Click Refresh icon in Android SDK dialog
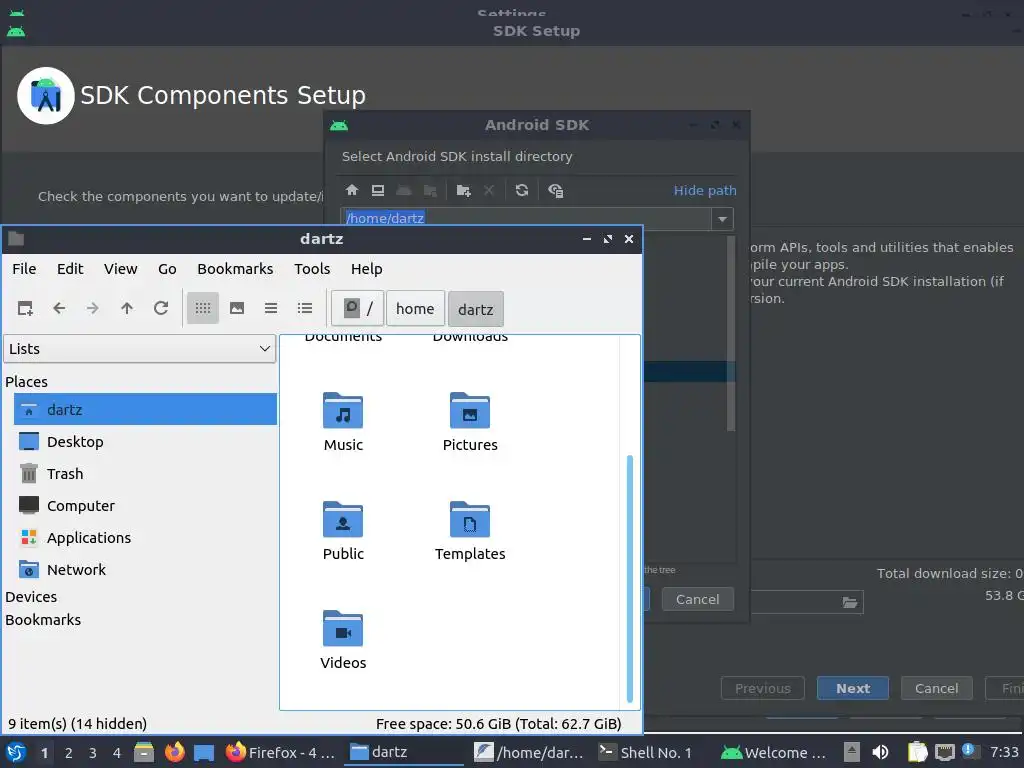Image resolution: width=1024 pixels, height=768 pixels. tap(521, 190)
